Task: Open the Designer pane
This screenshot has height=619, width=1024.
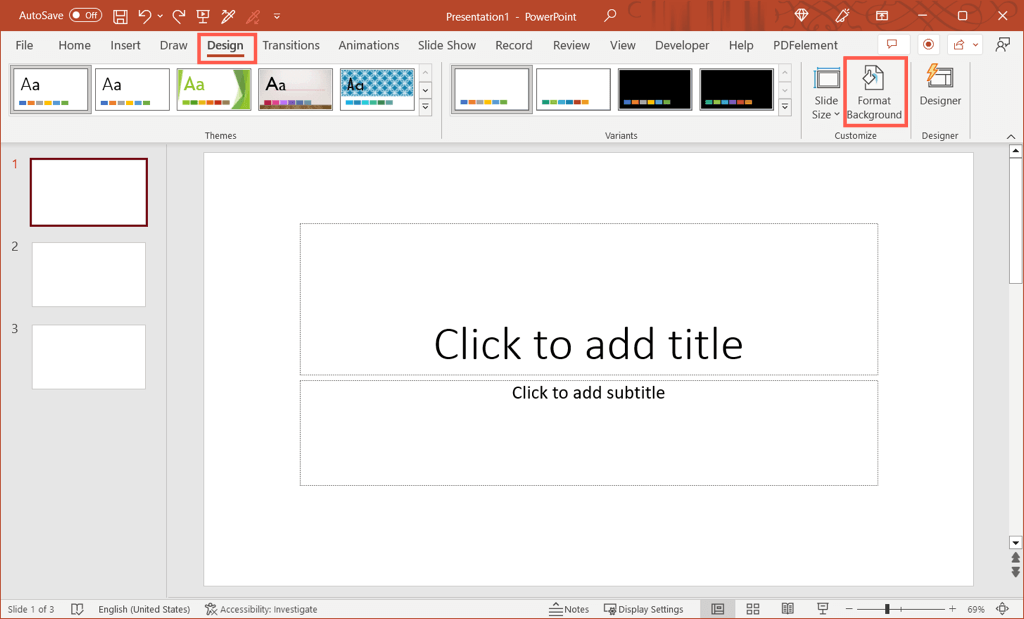Action: 940,86
